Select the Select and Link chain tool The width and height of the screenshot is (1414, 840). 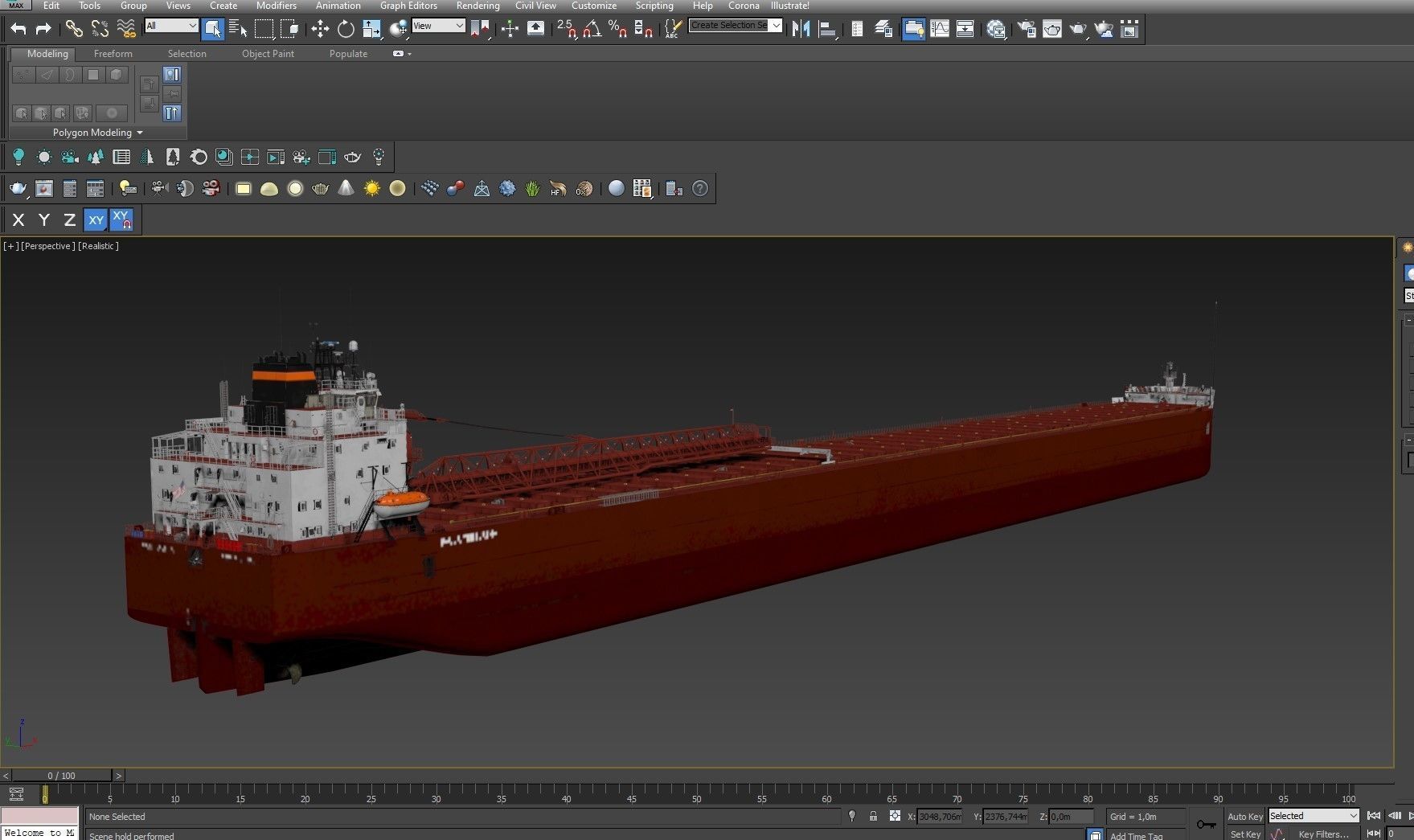click(x=74, y=29)
